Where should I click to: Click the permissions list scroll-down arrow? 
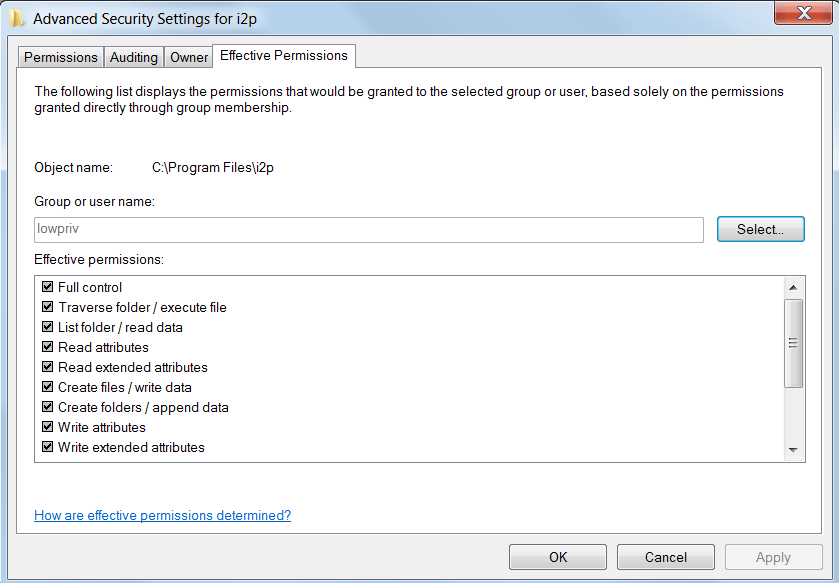[794, 450]
